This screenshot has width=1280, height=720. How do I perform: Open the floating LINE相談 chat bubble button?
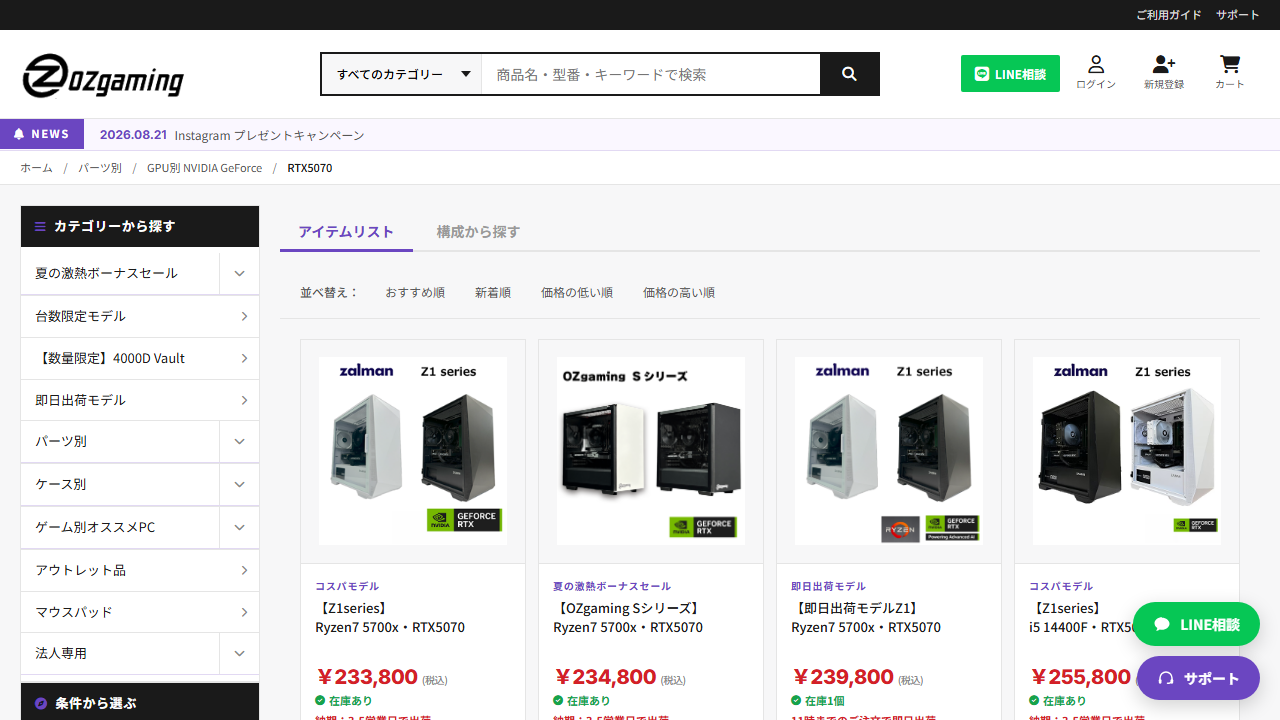click(1196, 624)
